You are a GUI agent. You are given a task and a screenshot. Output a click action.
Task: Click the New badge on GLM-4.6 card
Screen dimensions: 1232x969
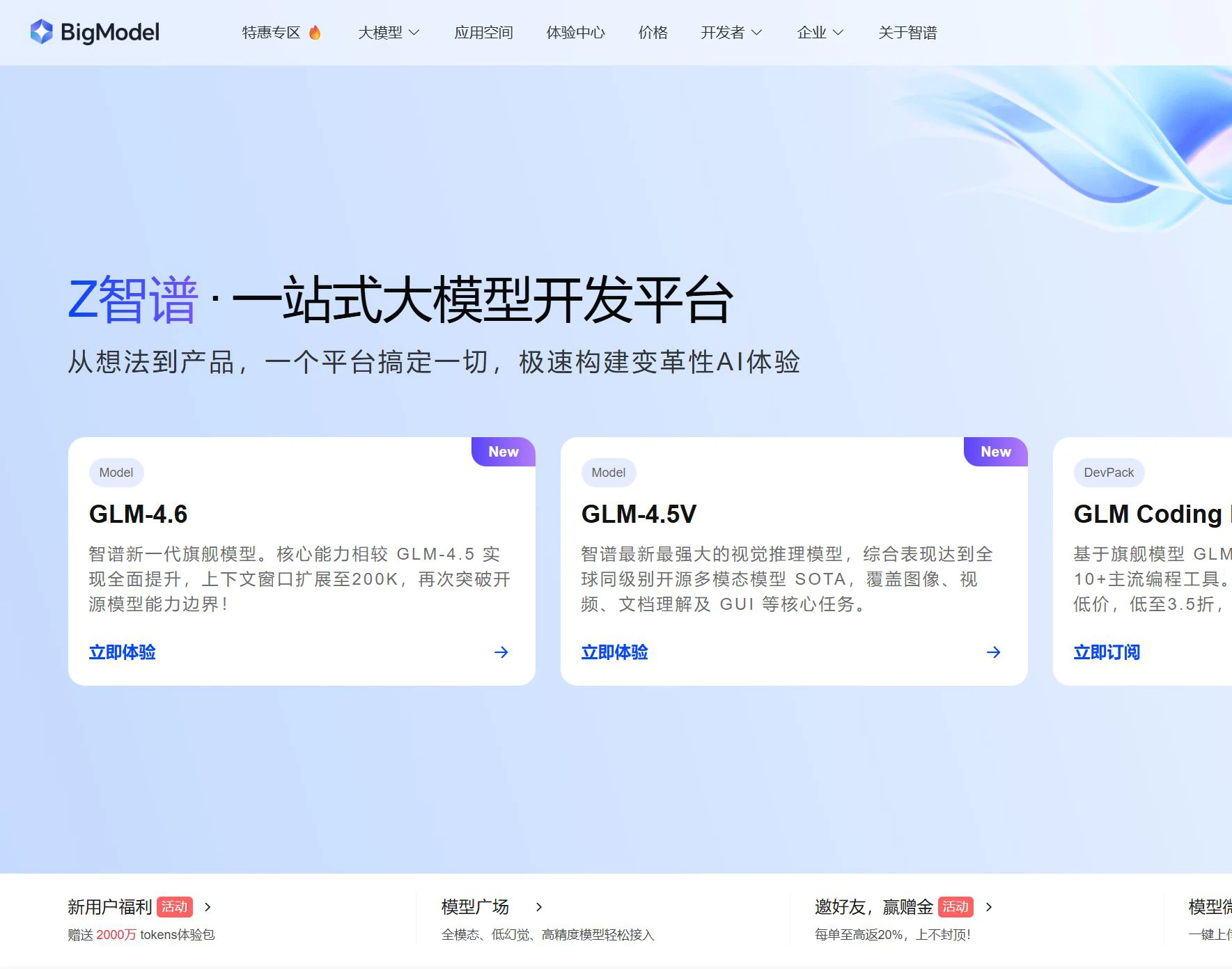(x=503, y=452)
